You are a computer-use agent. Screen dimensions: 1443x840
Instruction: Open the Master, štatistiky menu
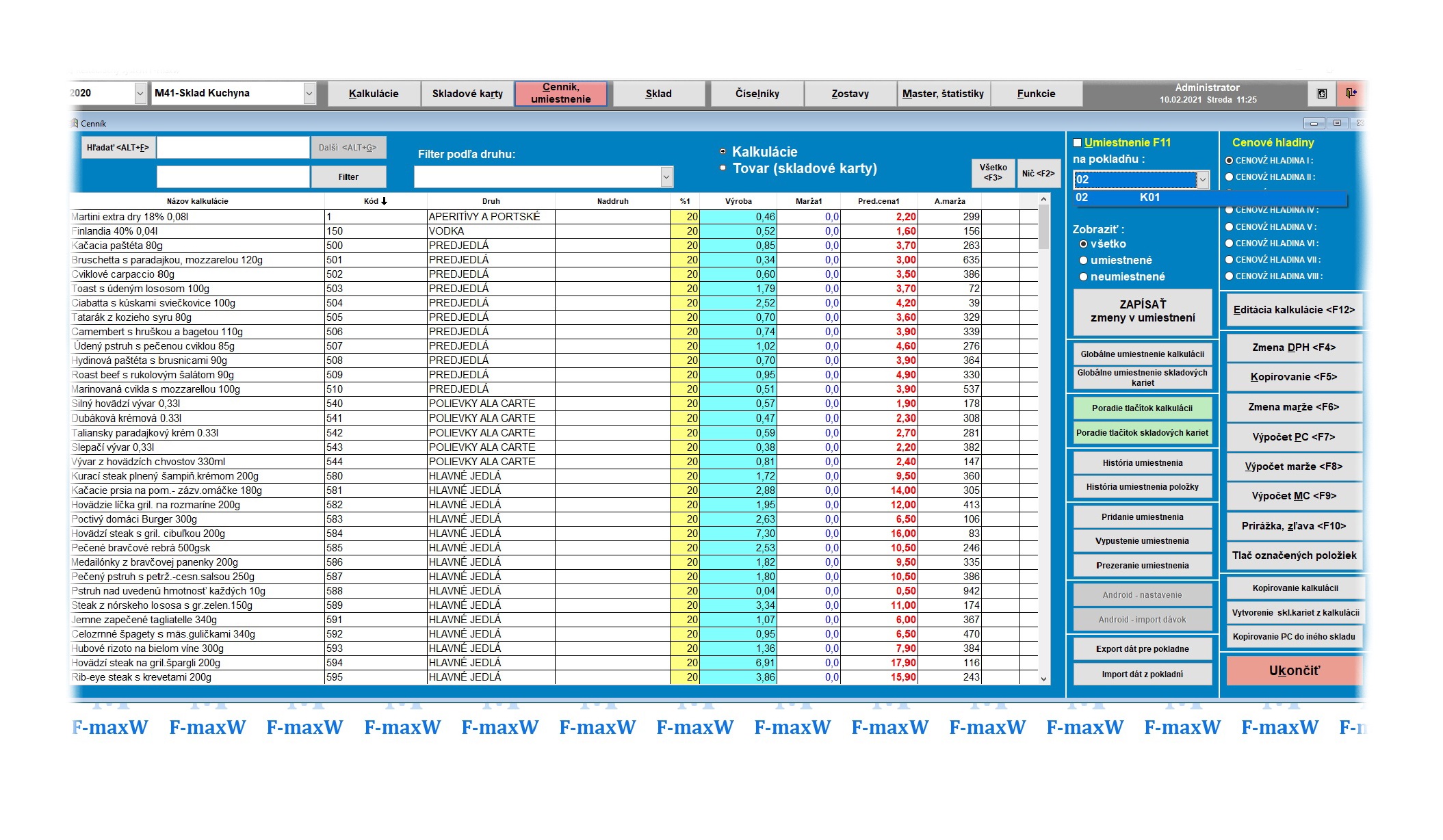point(944,94)
